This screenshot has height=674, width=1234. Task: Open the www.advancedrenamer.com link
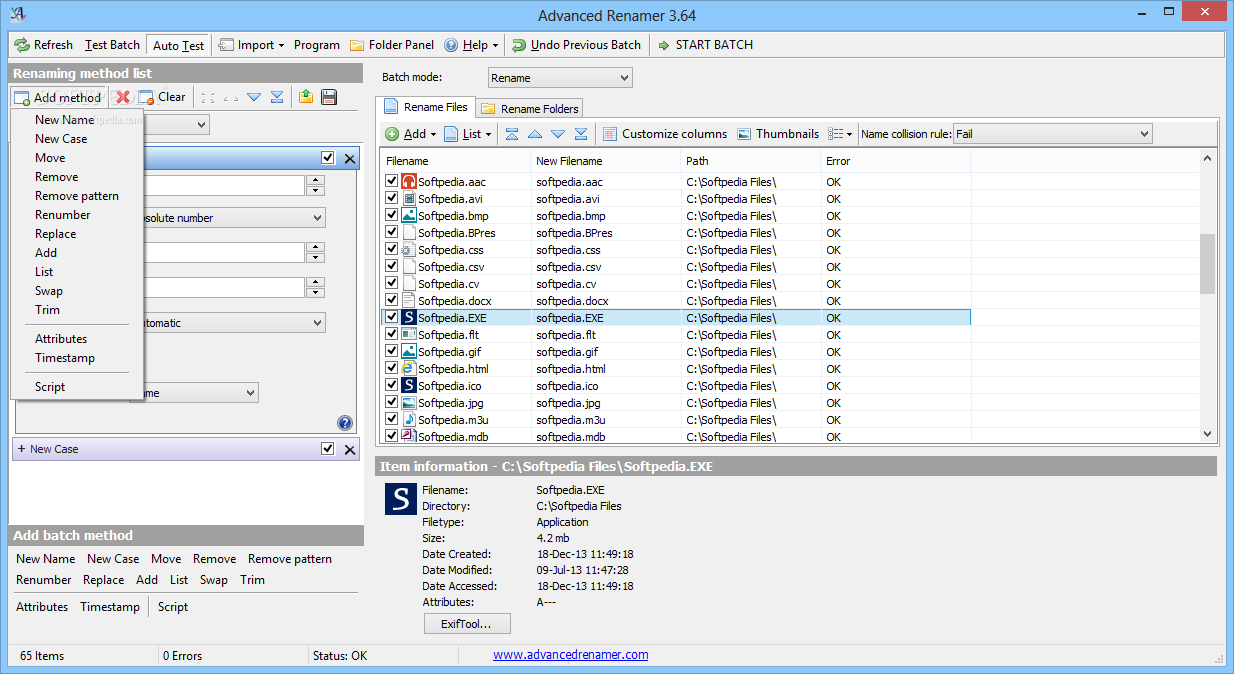click(x=570, y=655)
